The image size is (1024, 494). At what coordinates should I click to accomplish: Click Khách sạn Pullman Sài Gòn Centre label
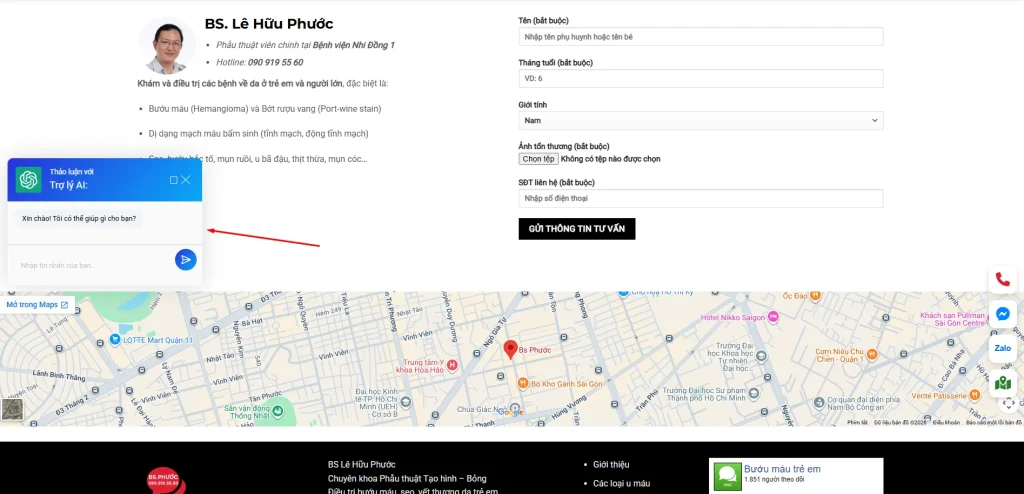click(952, 319)
